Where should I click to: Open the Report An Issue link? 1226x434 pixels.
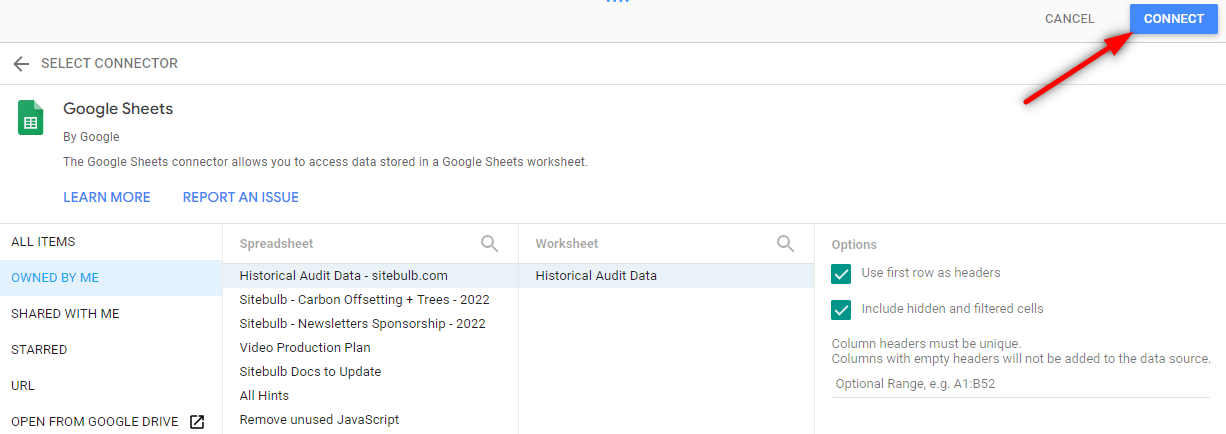click(x=241, y=198)
